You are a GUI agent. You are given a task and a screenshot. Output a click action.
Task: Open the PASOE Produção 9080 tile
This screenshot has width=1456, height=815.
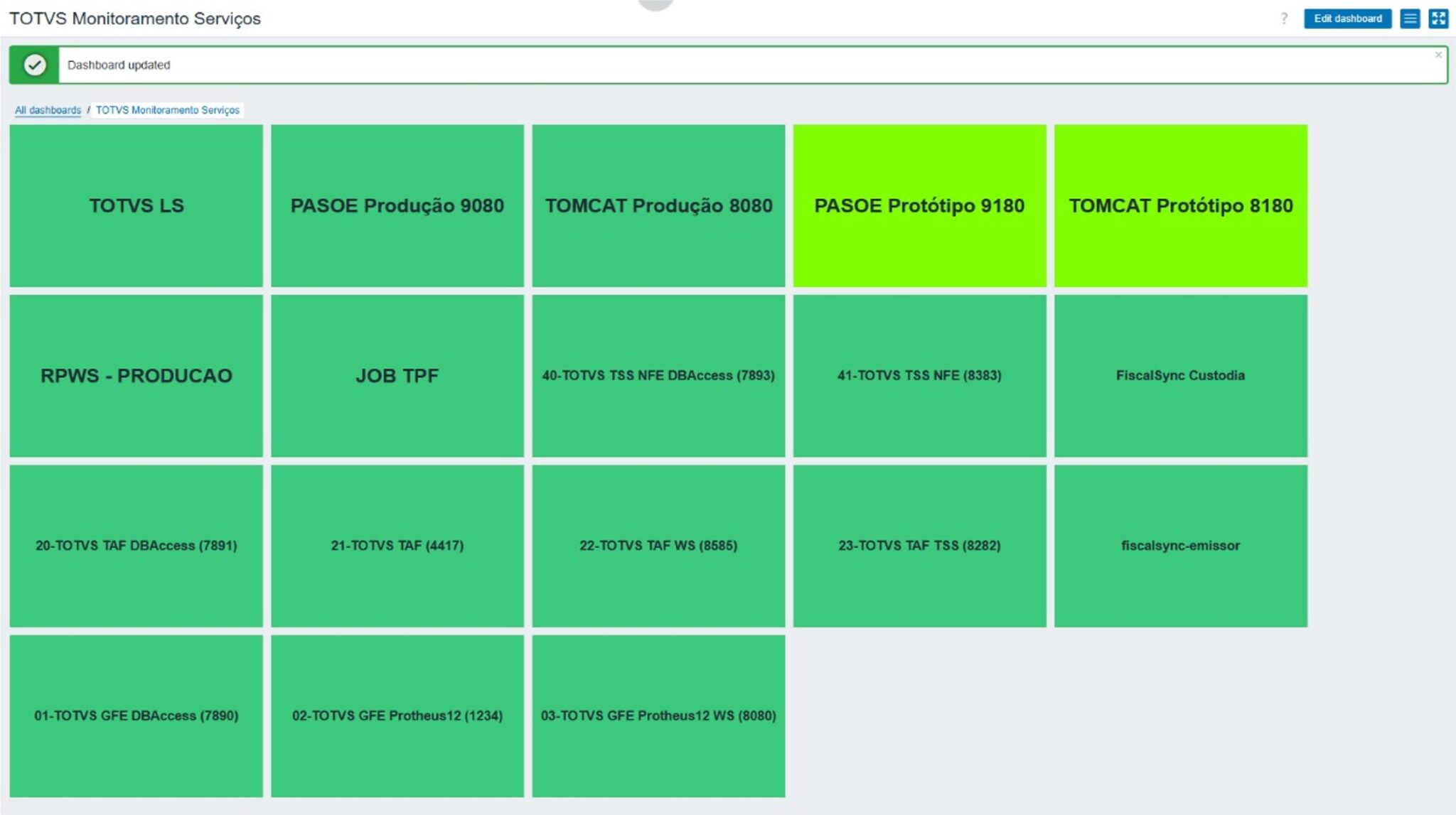pos(398,205)
